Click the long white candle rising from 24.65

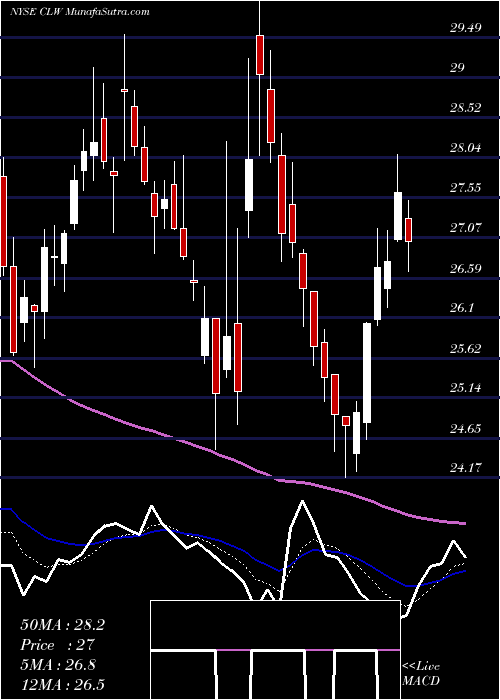pyautogui.click(x=367, y=373)
